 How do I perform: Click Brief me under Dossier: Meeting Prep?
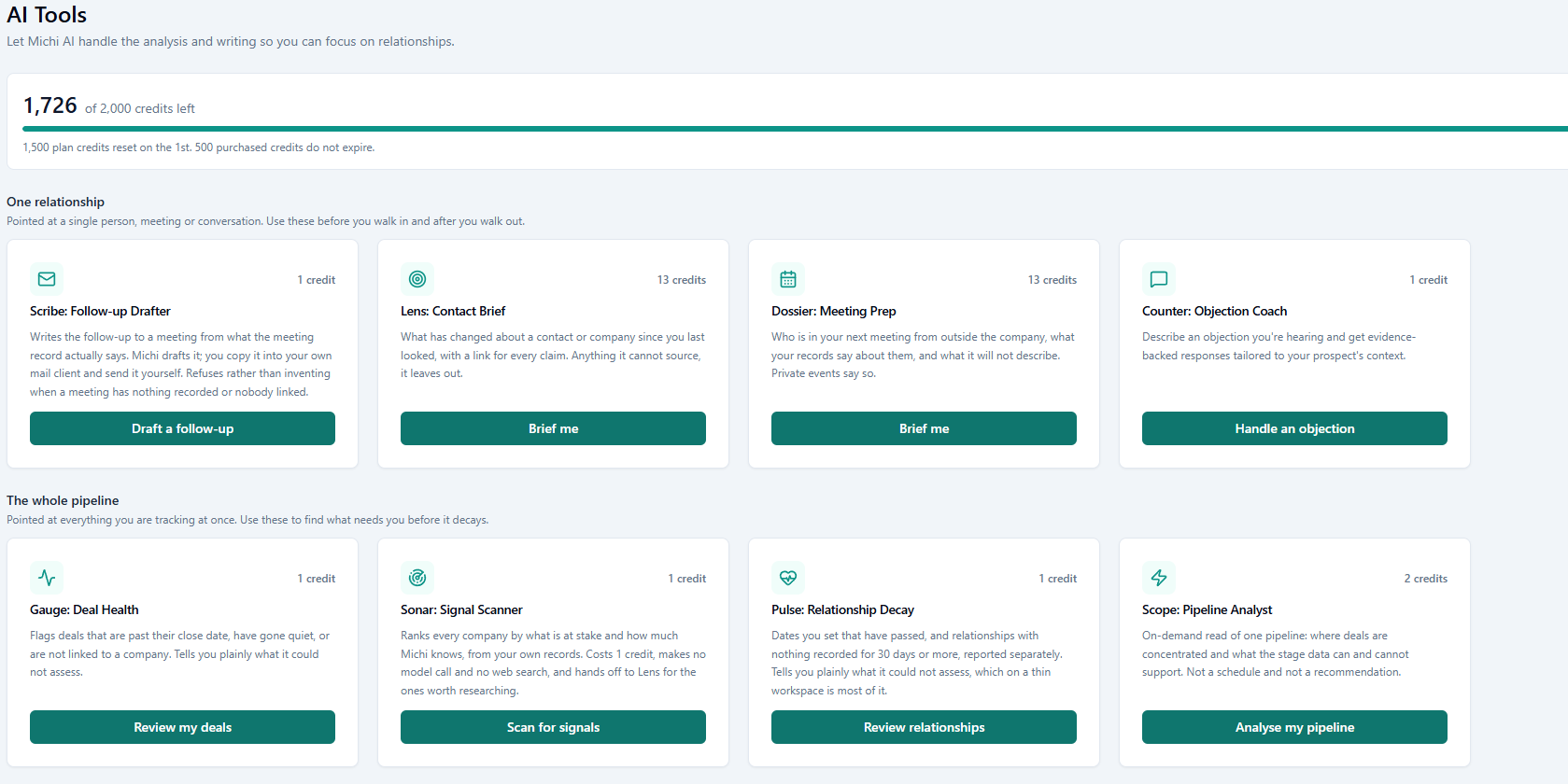pos(924,428)
